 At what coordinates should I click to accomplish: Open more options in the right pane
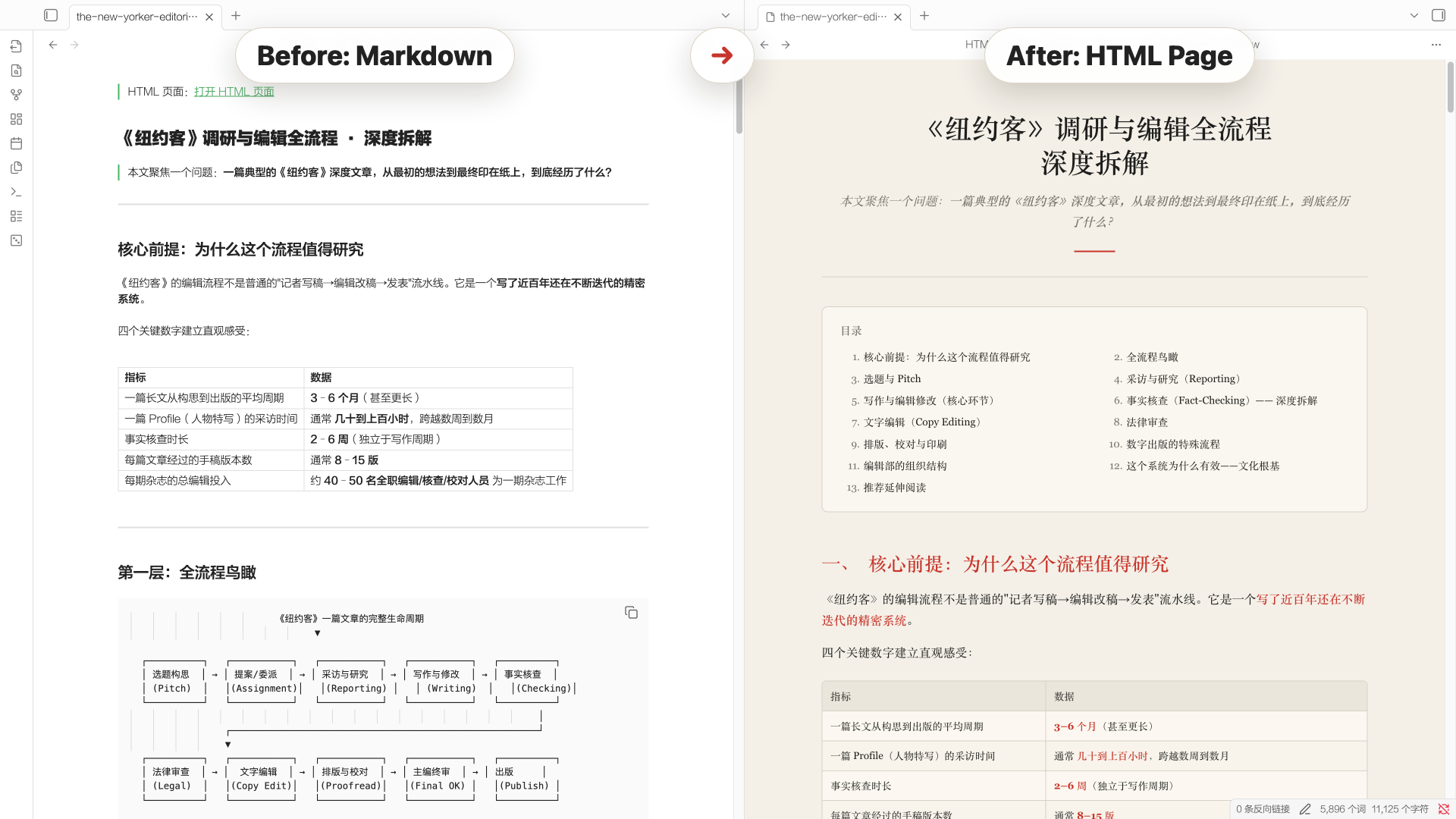pos(1436,45)
